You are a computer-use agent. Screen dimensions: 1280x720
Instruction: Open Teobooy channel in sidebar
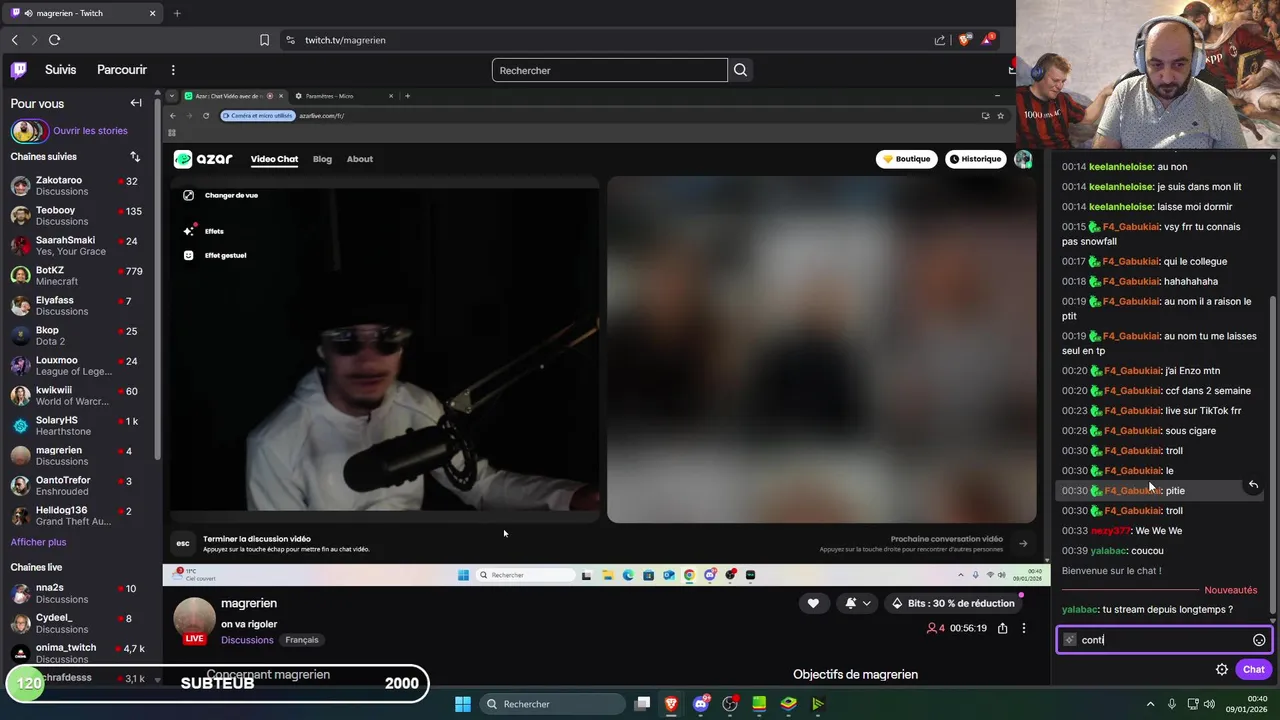[x=78, y=216]
